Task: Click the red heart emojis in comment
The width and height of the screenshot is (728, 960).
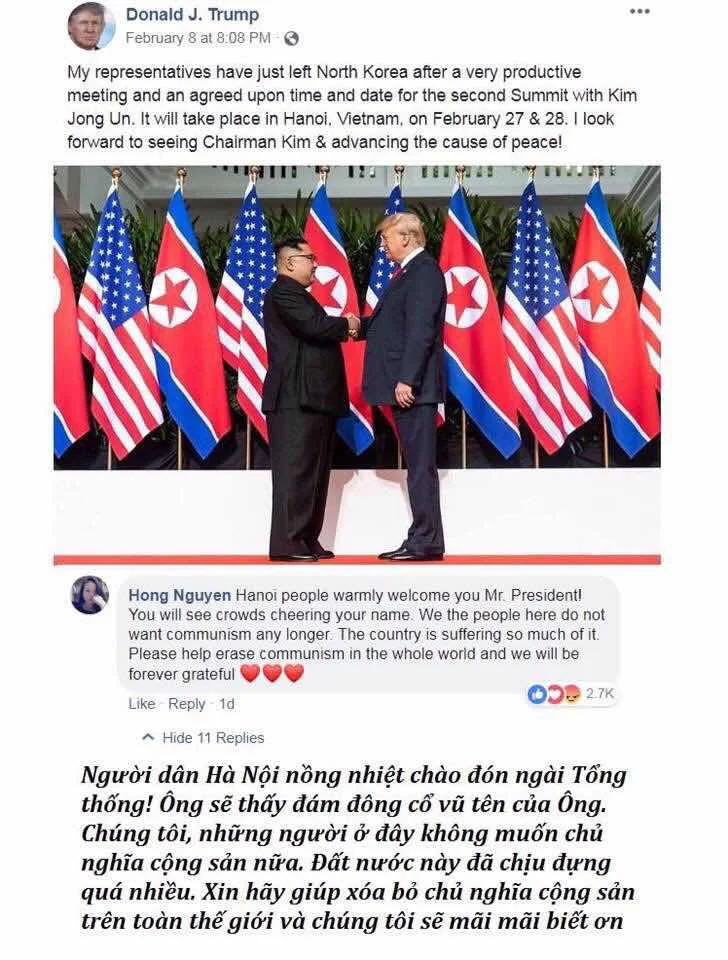Action: [x=272, y=673]
